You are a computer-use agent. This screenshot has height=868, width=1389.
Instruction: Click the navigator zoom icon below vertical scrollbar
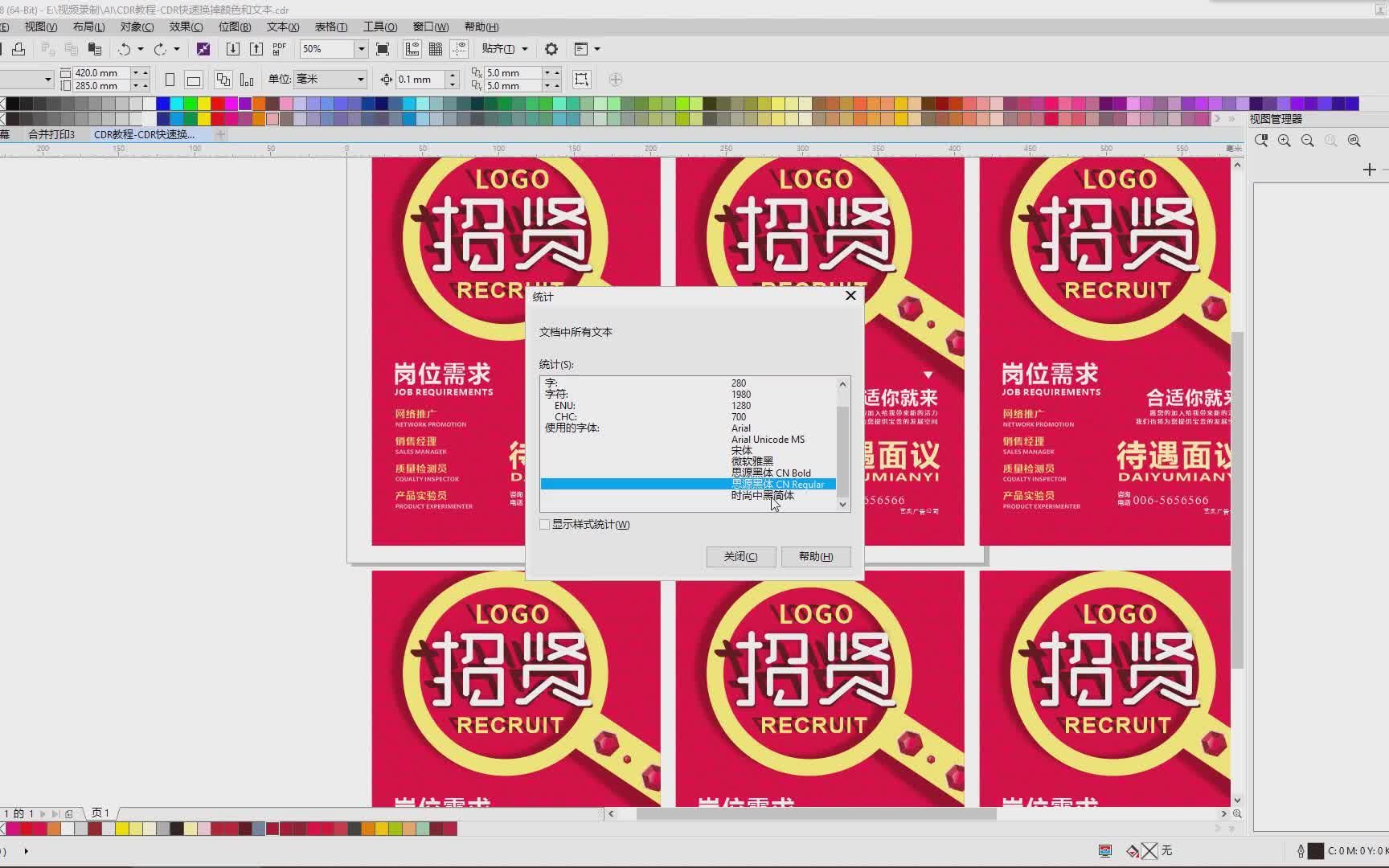(x=1237, y=813)
